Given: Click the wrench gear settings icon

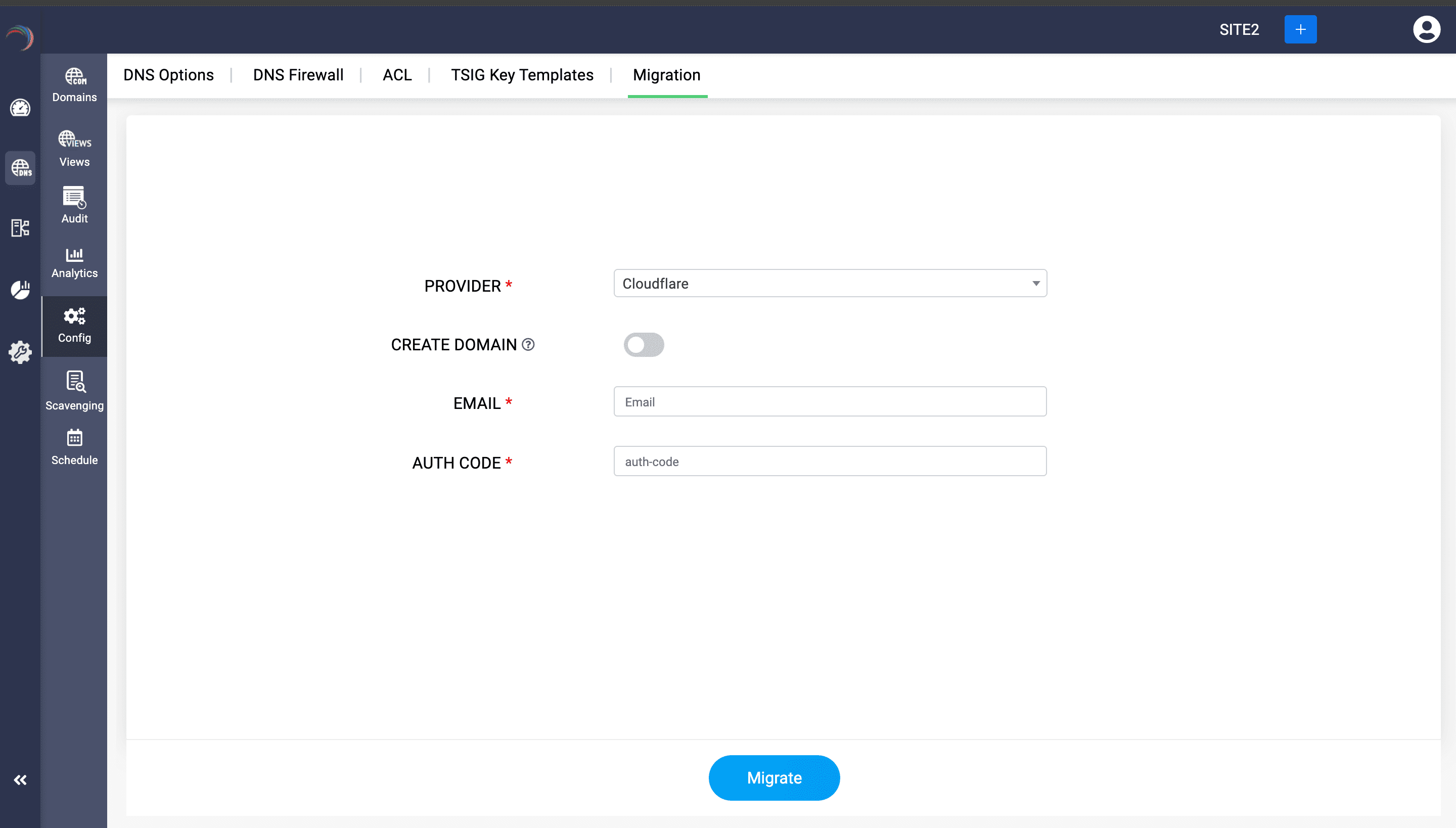Looking at the screenshot, I should coord(20,352).
